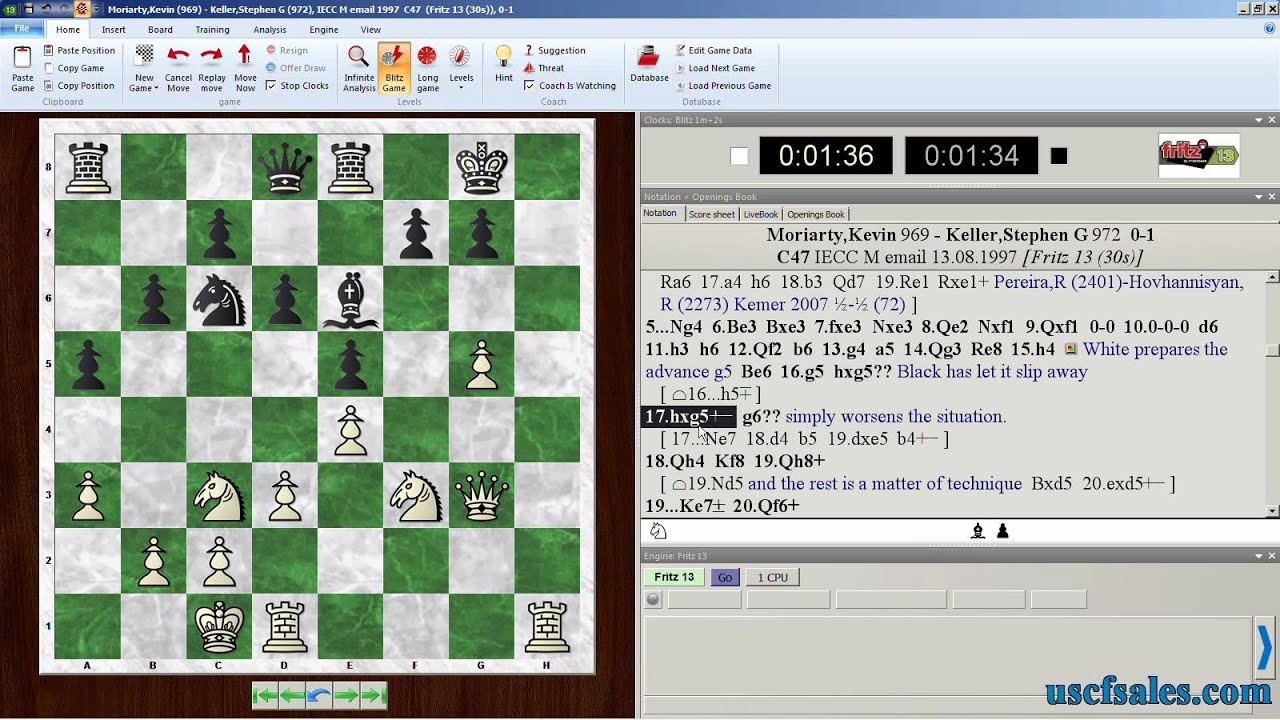Click the notation scrollbar up arrow
The image size is (1280, 720).
tap(1272, 277)
